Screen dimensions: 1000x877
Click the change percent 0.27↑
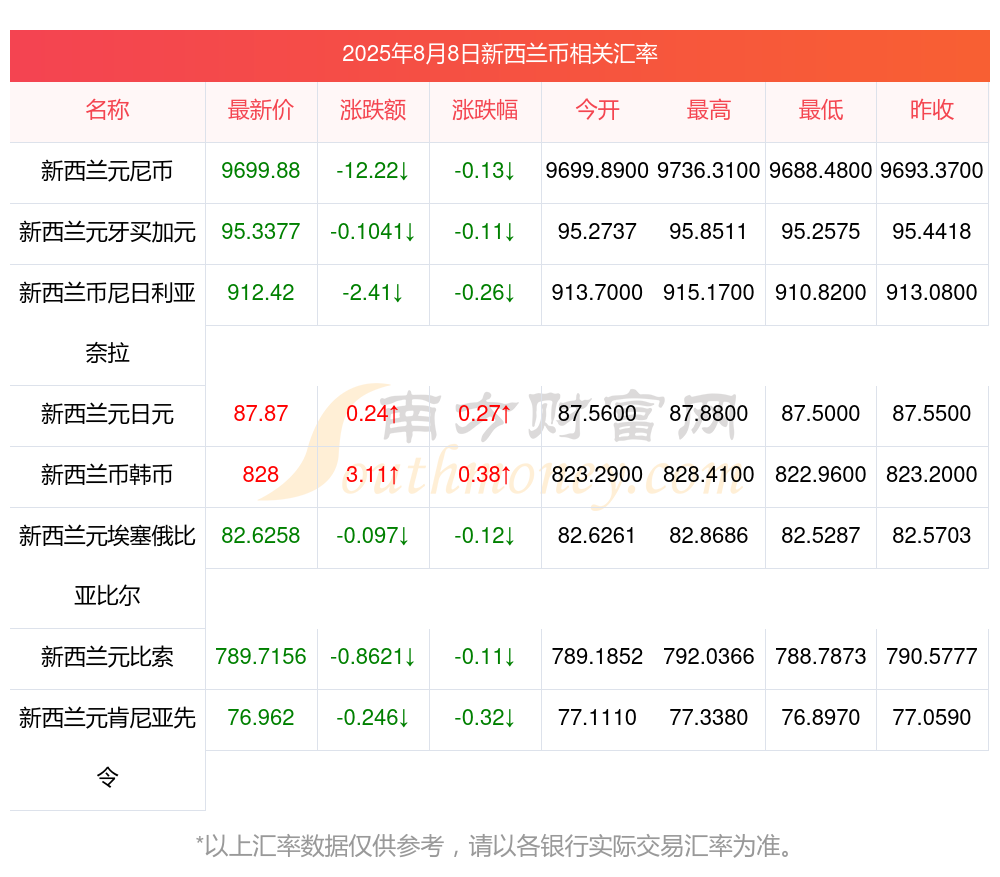[x=485, y=413]
